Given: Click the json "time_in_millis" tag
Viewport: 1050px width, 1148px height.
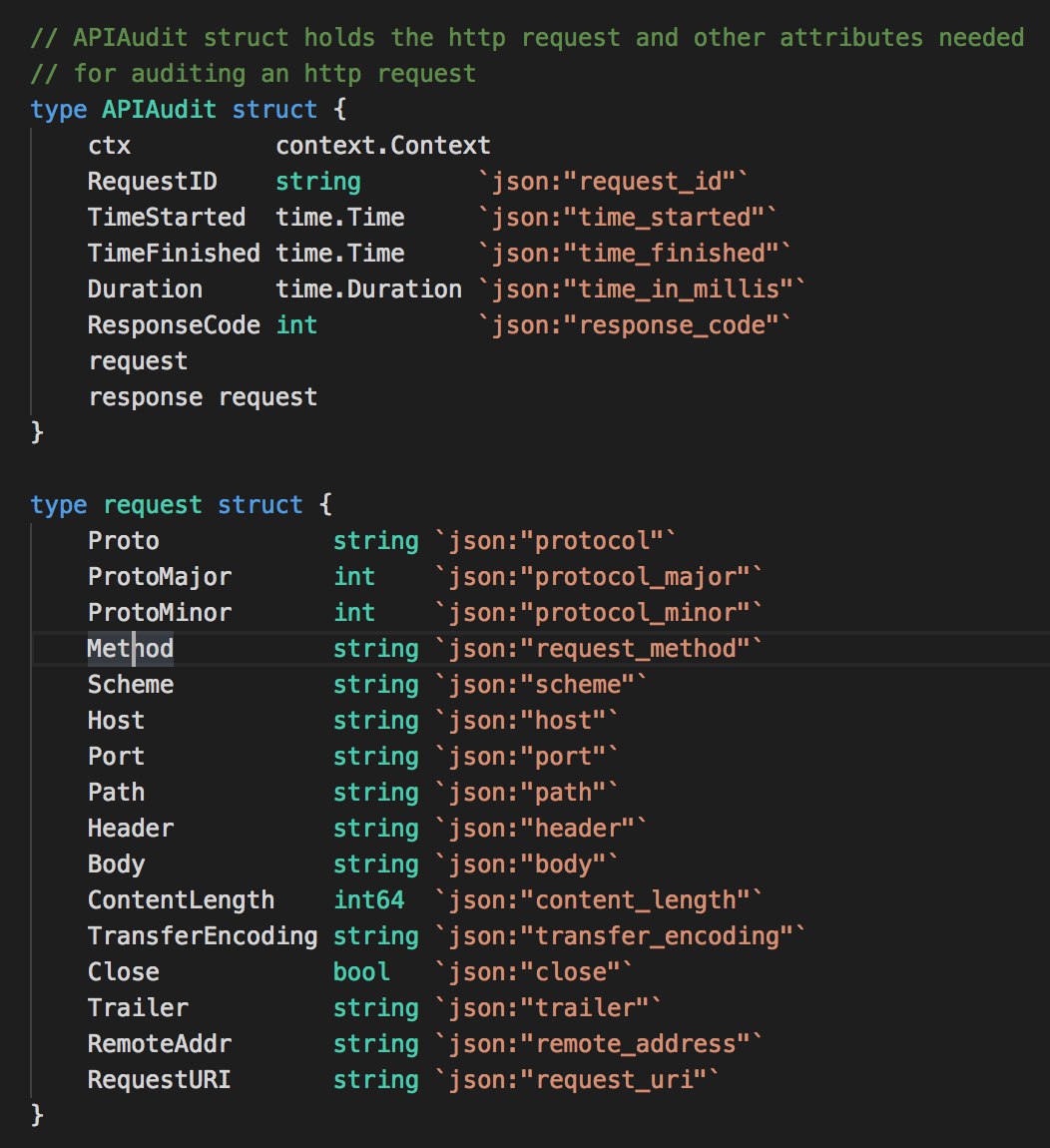Looking at the screenshot, I should click(x=642, y=289).
